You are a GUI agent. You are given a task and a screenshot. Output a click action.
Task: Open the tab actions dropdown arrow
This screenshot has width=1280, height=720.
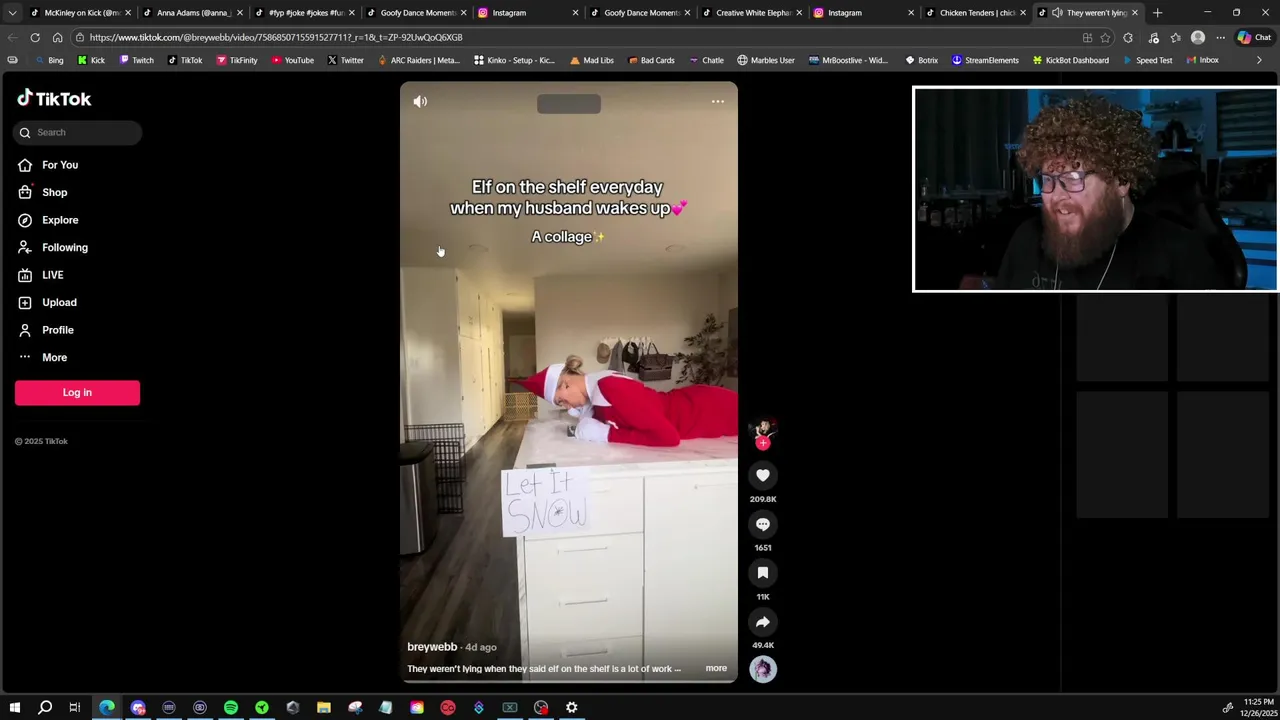tap(12, 13)
